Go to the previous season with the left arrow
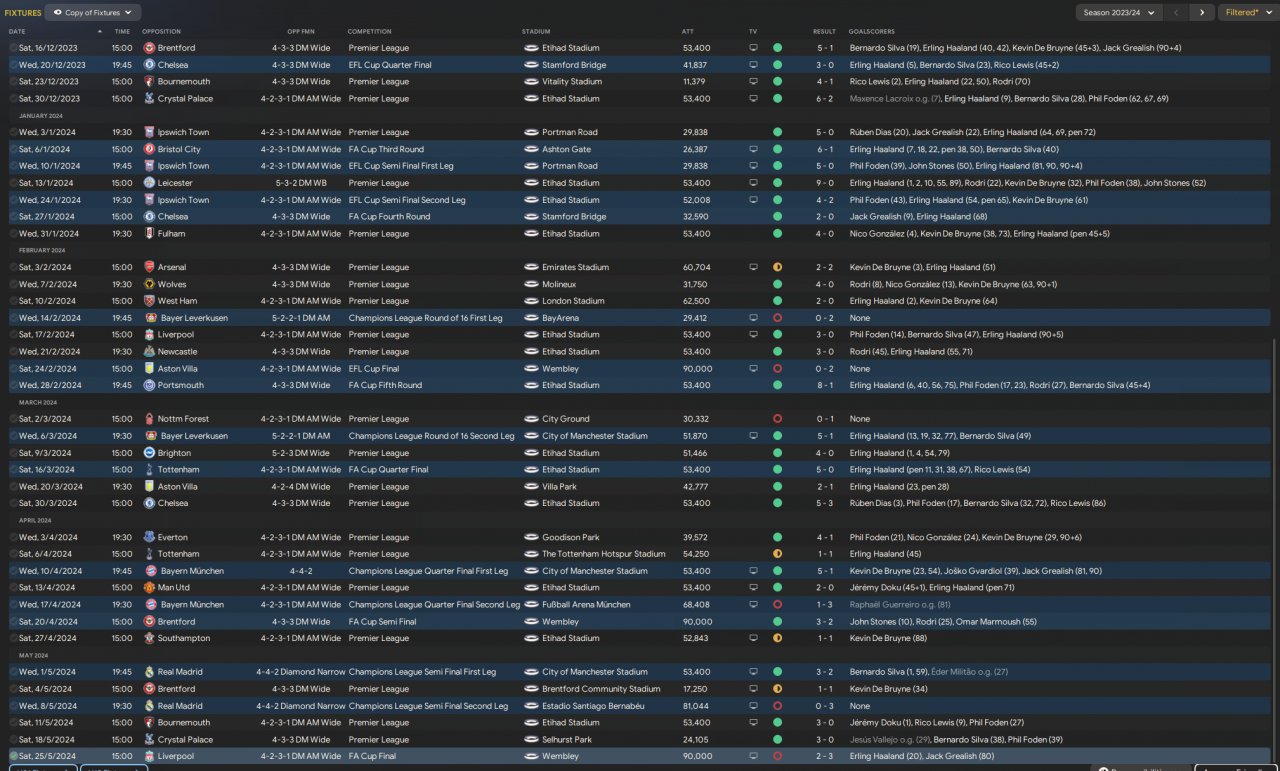The height and width of the screenshot is (771, 1280). tap(1176, 13)
